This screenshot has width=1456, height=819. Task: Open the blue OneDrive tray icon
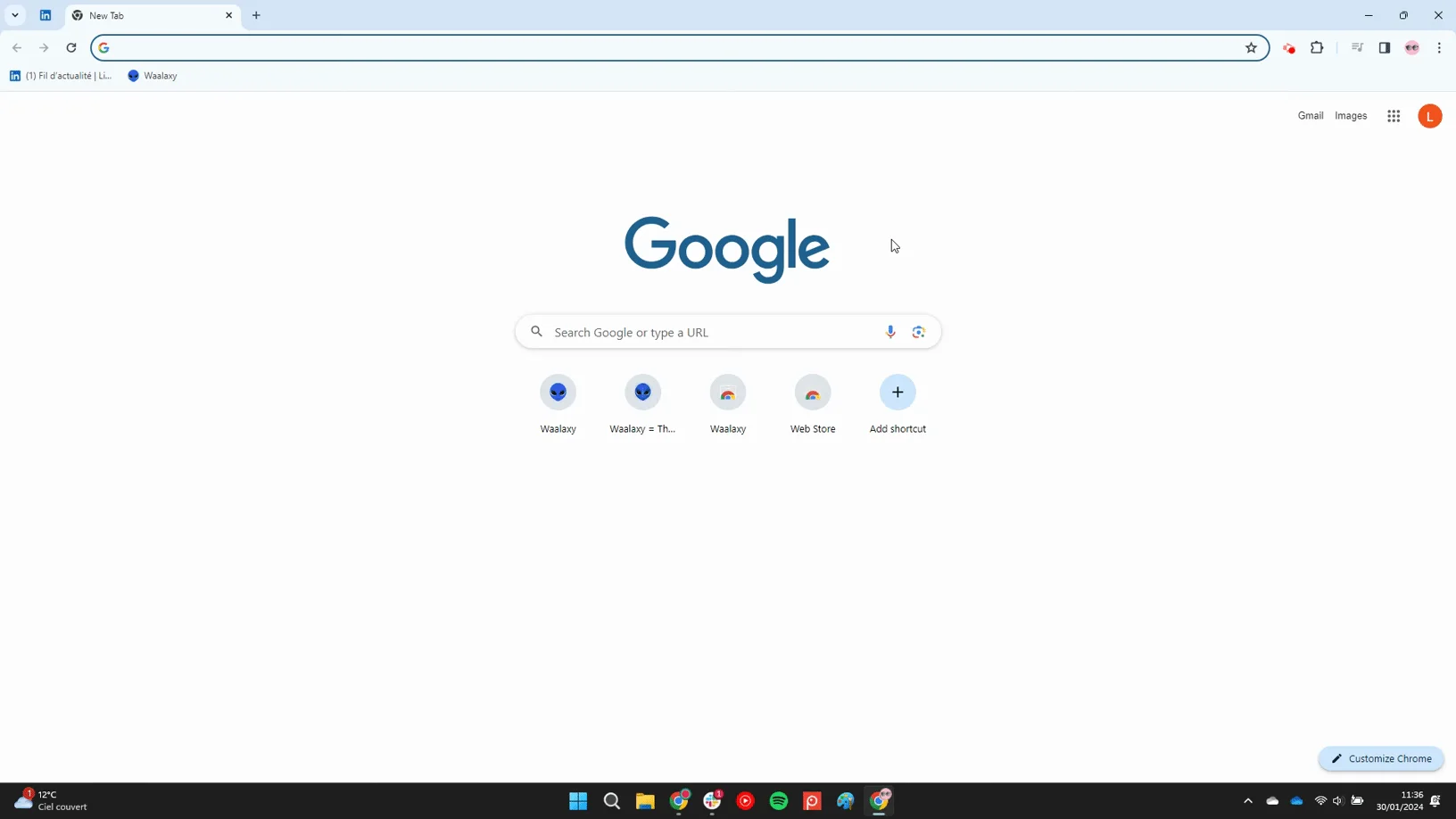click(1296, 801)
